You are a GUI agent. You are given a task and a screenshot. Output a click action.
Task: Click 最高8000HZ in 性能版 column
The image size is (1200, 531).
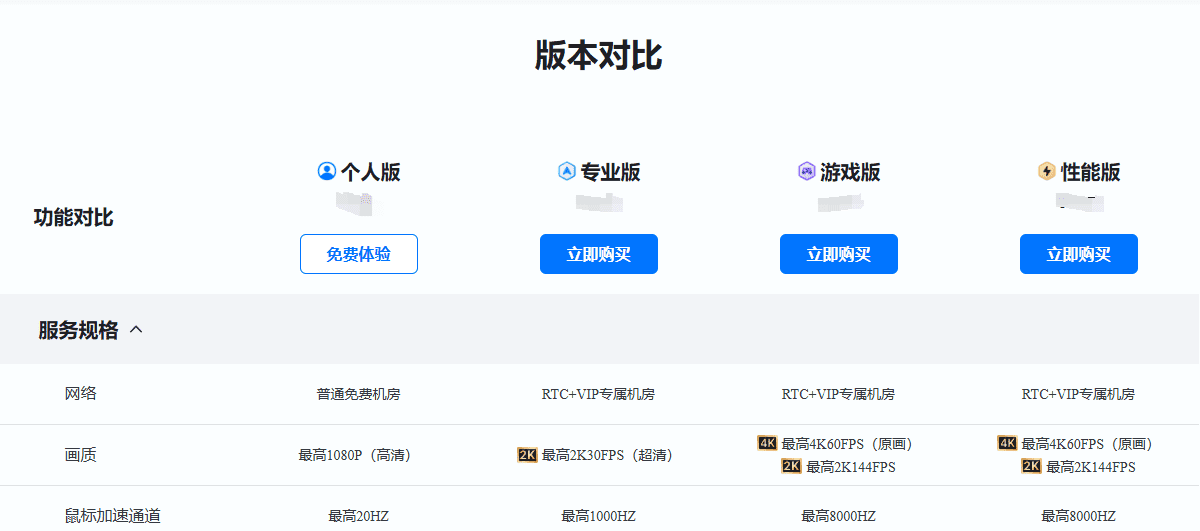1078,517
